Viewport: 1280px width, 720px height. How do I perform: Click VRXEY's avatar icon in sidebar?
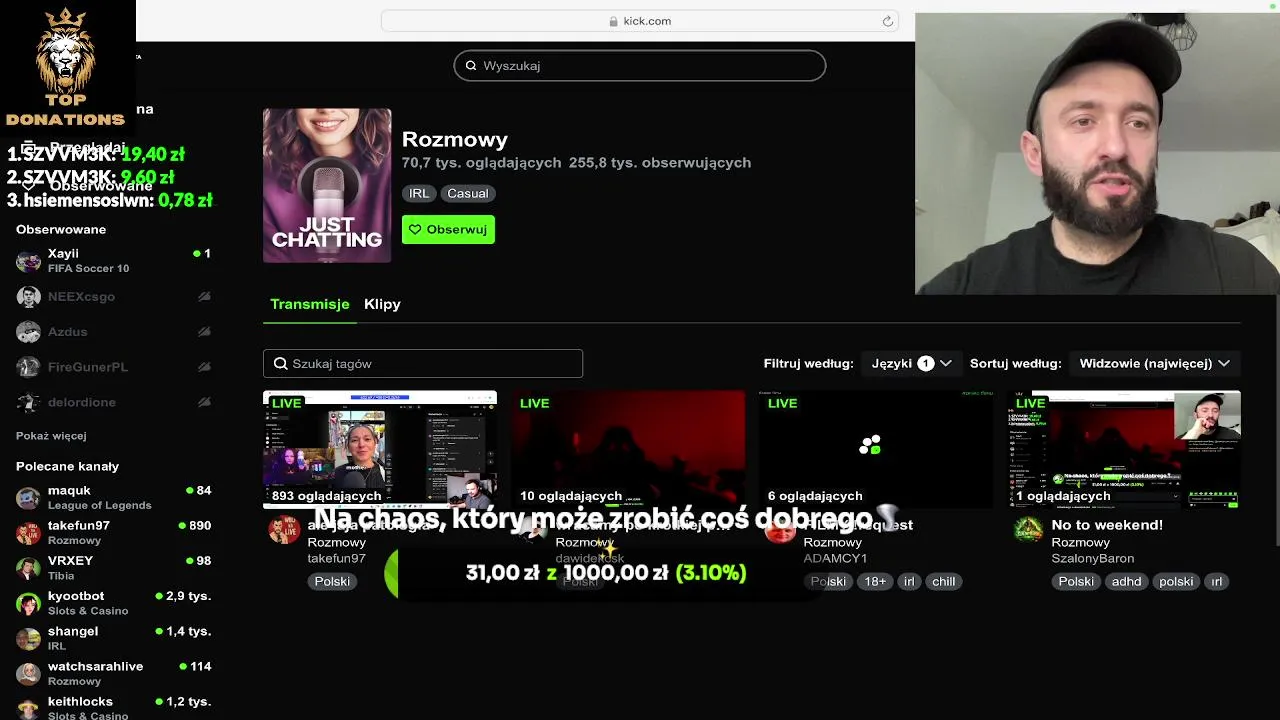tap(28, 568)
